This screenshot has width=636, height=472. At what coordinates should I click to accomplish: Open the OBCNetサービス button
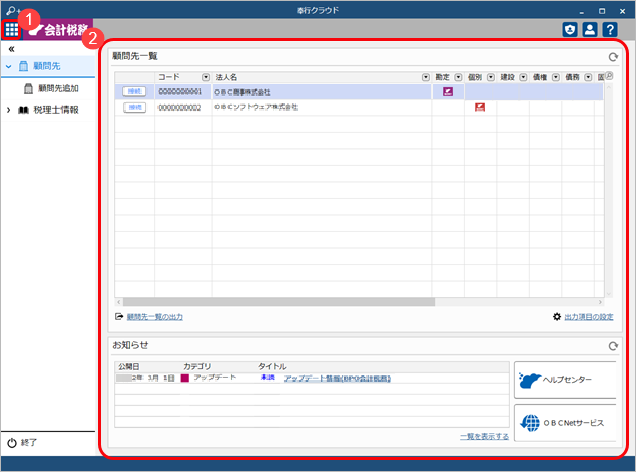(565, 423)
